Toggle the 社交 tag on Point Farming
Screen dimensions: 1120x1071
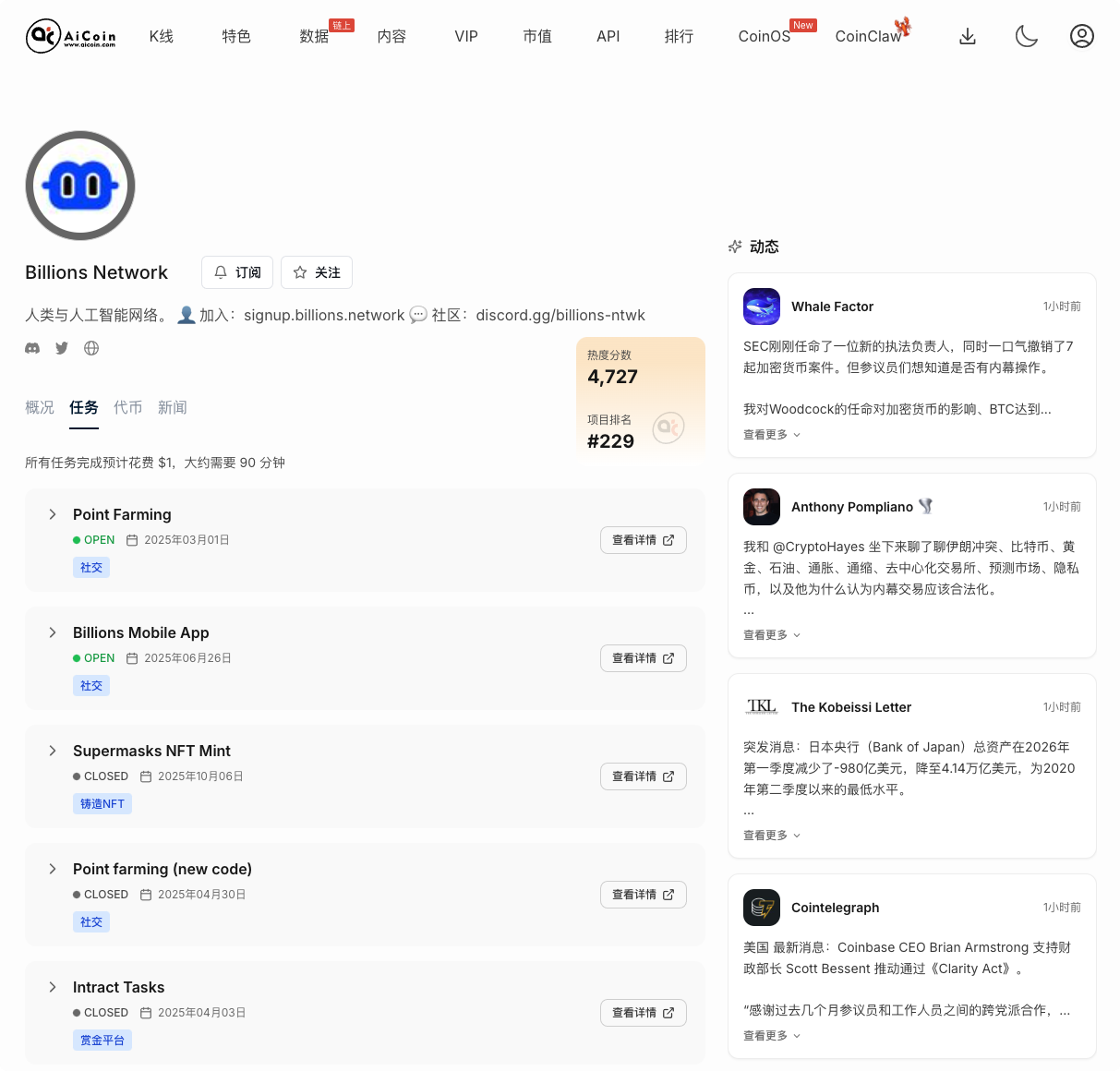coord(91,567)
